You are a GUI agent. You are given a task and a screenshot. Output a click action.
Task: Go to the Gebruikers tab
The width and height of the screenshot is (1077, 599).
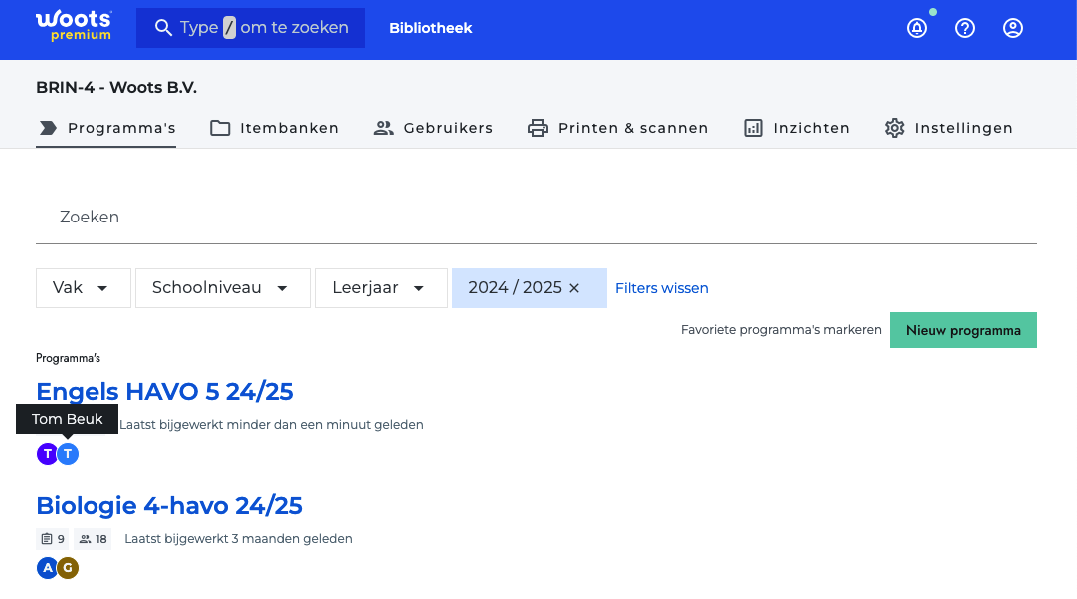click(433, 128)
